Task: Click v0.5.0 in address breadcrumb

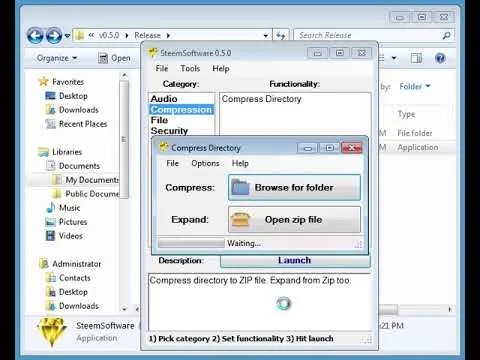Action: coord(109,35)
